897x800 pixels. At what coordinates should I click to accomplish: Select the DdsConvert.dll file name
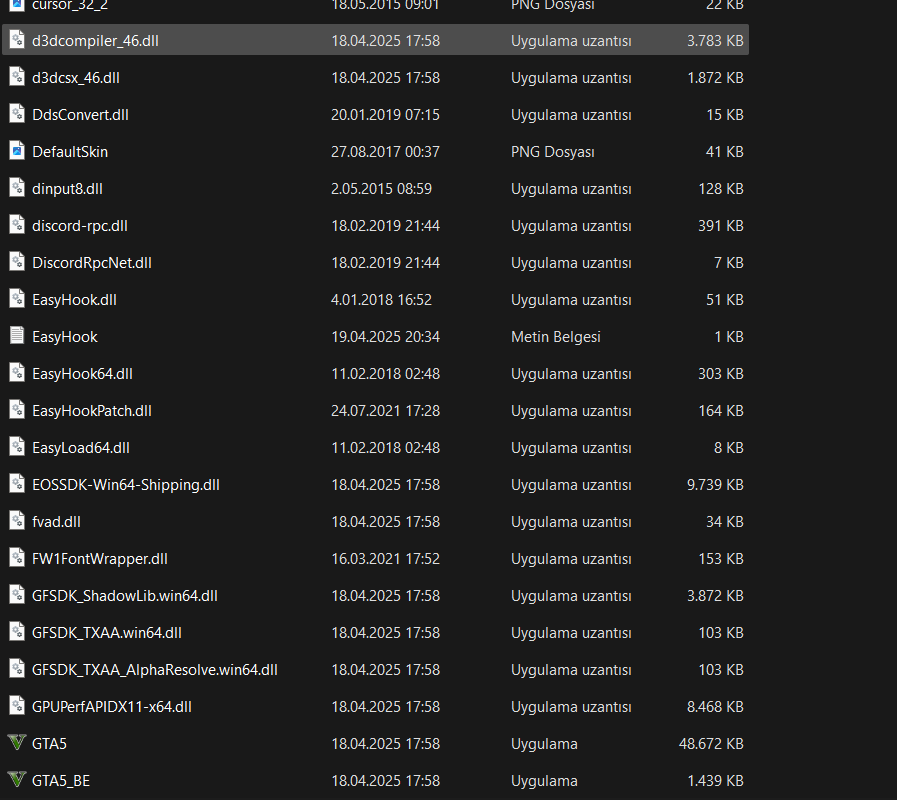[80, 115]
